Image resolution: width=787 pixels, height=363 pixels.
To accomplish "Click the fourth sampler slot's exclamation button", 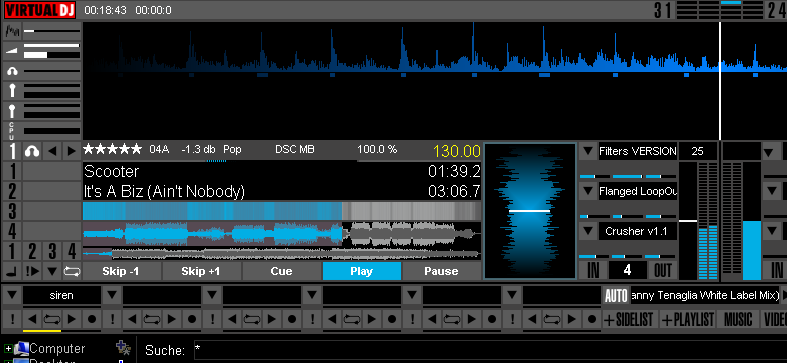I will pyautogui.click(x=312, y=319).
